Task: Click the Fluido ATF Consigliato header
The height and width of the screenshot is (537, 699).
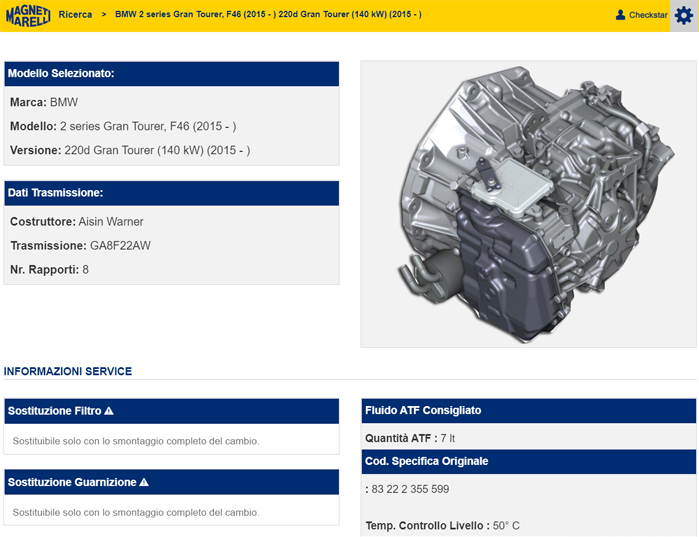Action: [x=528, y=410]
